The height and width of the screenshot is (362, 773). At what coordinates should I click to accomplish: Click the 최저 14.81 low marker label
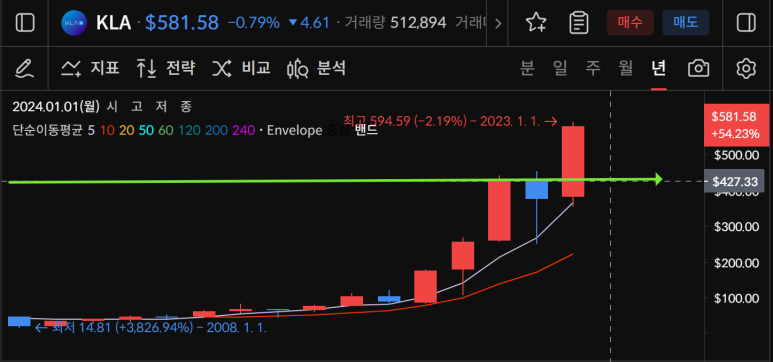[151, 327]
